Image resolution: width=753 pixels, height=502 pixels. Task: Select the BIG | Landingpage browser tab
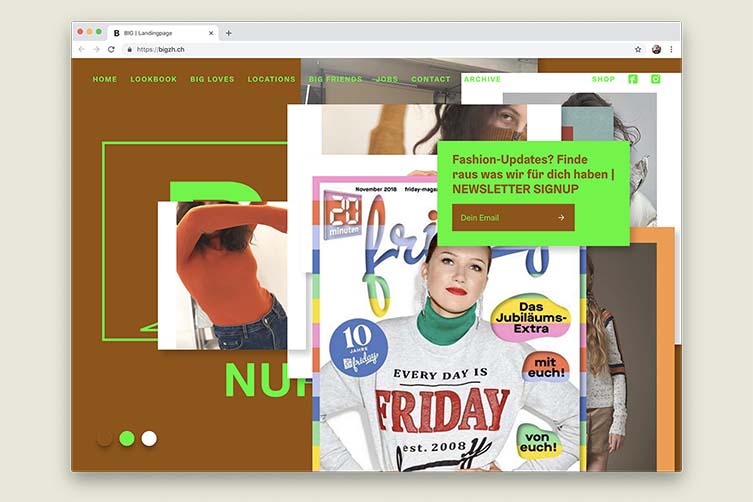[163, 33]
